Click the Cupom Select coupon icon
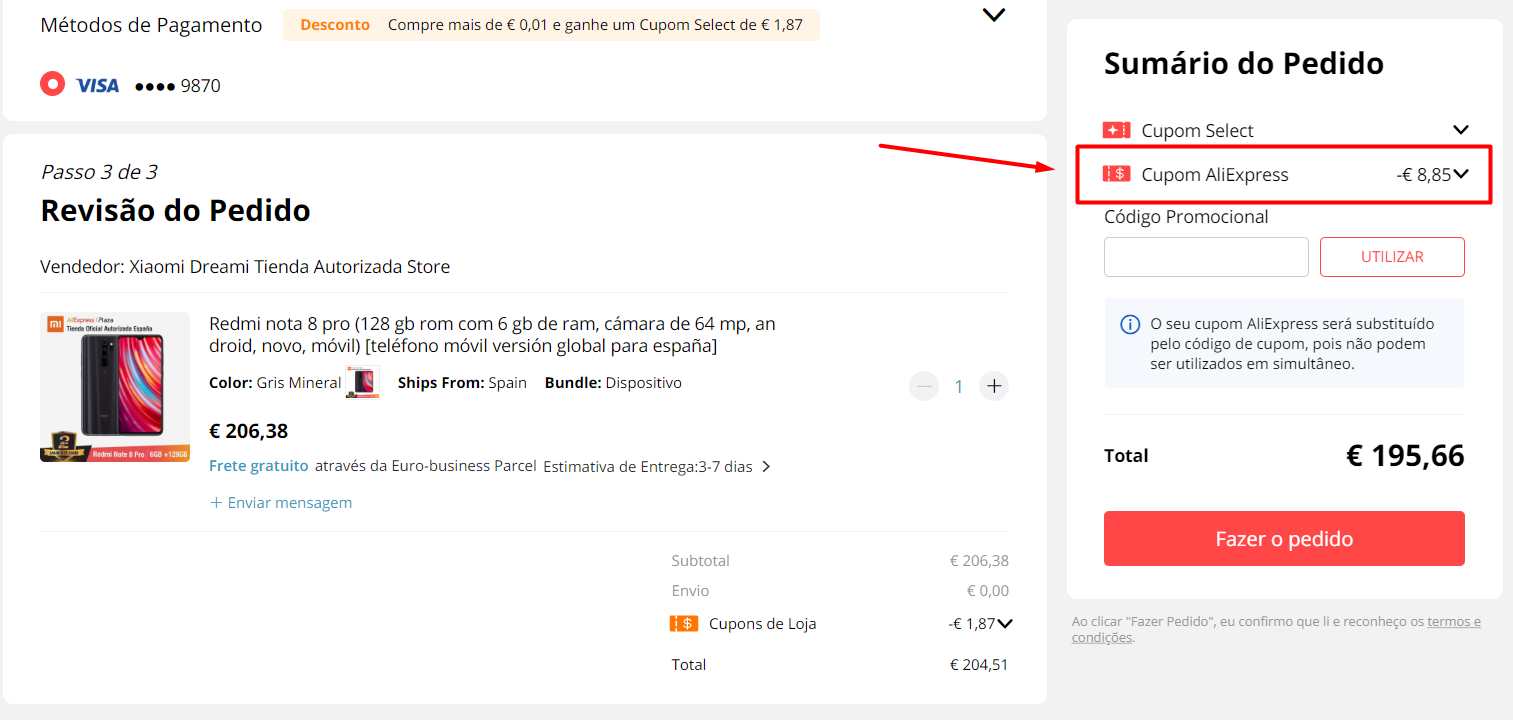1513x720 pixels. 1116,130
